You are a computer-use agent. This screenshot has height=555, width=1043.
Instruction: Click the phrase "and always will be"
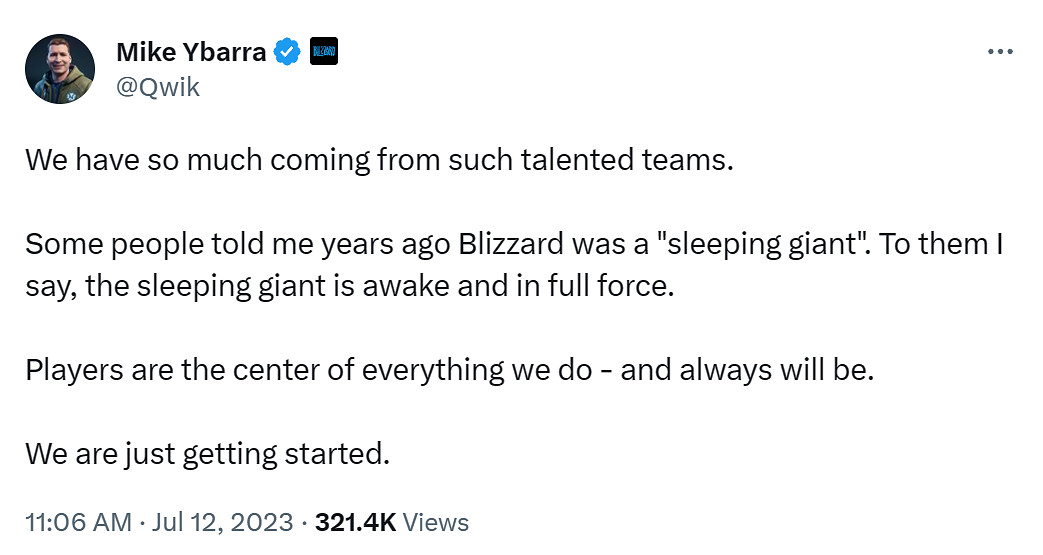point(748,370)
